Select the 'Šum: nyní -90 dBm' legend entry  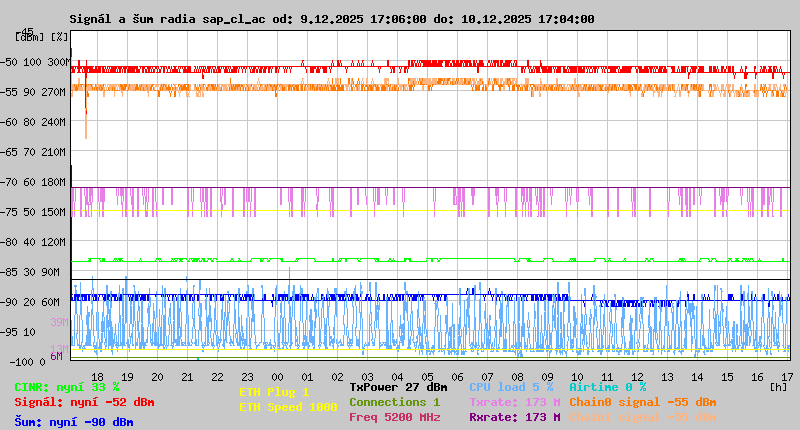click(x=74, y=422)
